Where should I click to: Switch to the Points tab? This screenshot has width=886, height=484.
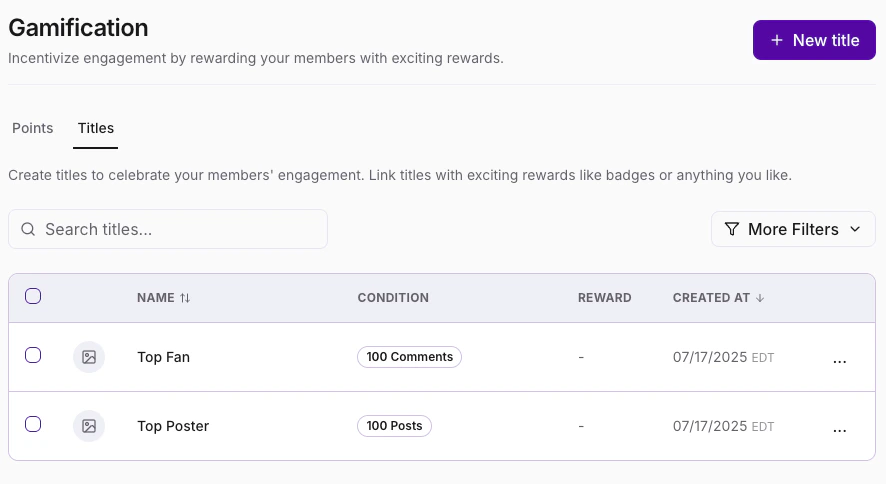point(33,128)
